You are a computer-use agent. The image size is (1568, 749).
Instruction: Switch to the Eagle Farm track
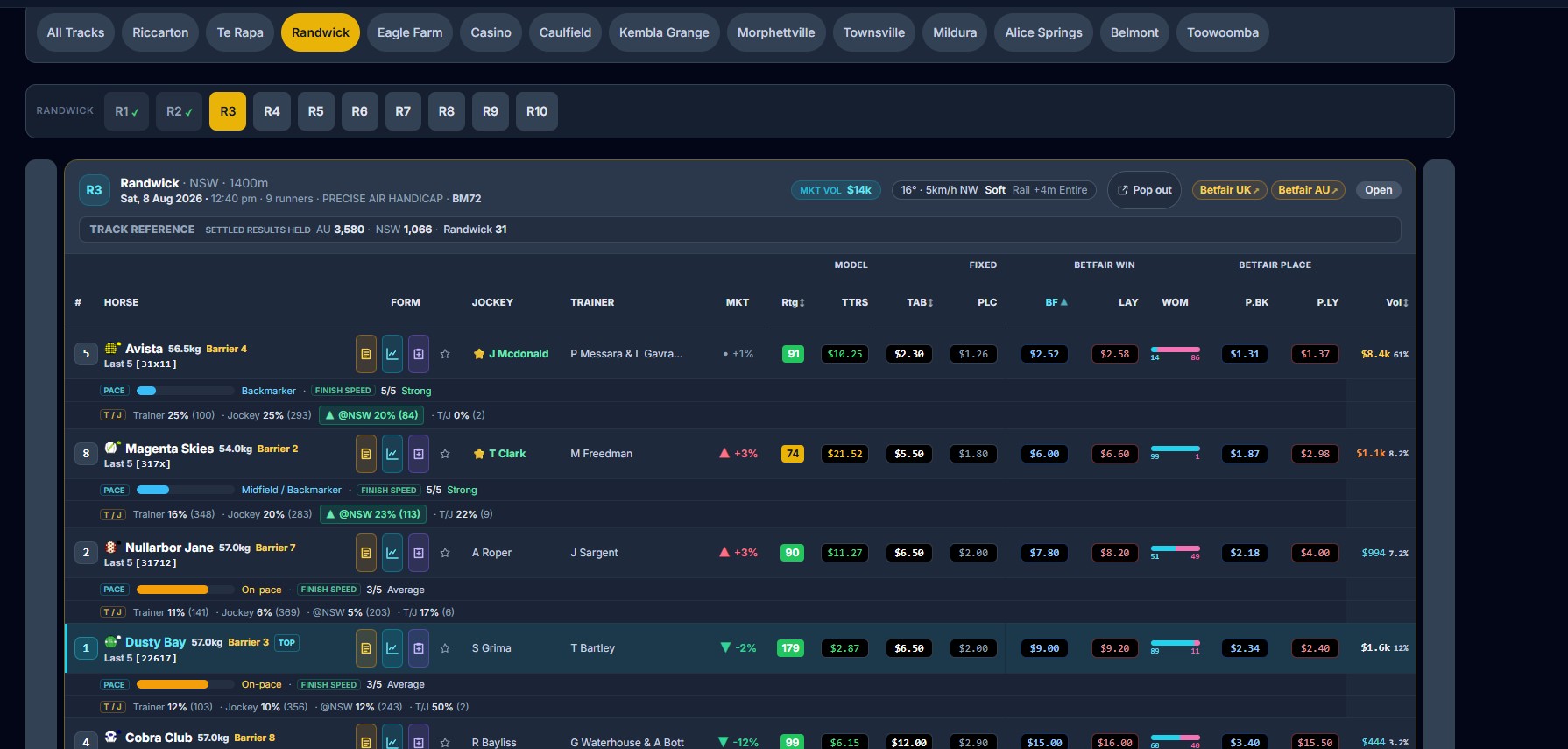410,32
